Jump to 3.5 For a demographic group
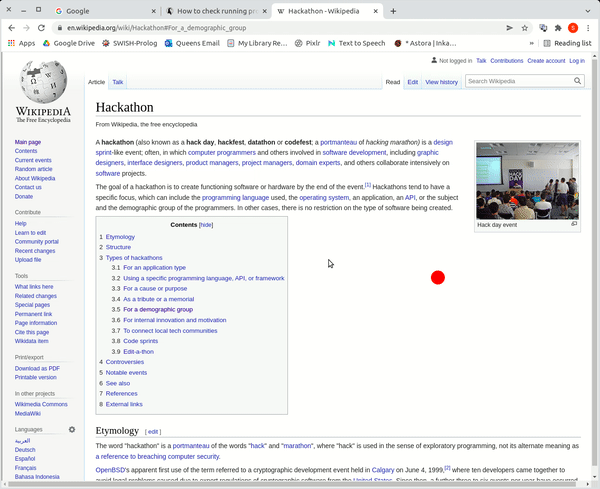The width and height of the screenshot is (600, 489). [x=158, y=310]
